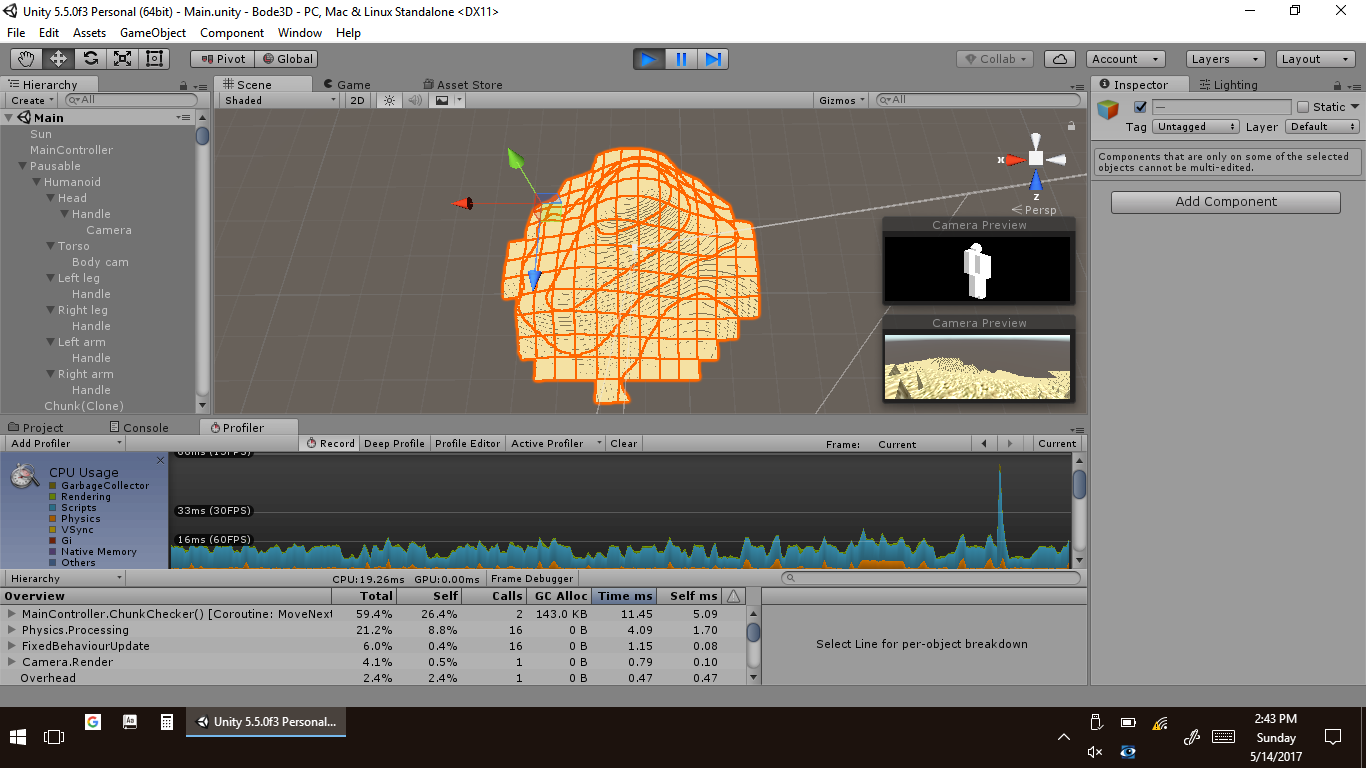Toggle the 2D scene view mode
1366x768 pixels.
click(x=357, y=100)
